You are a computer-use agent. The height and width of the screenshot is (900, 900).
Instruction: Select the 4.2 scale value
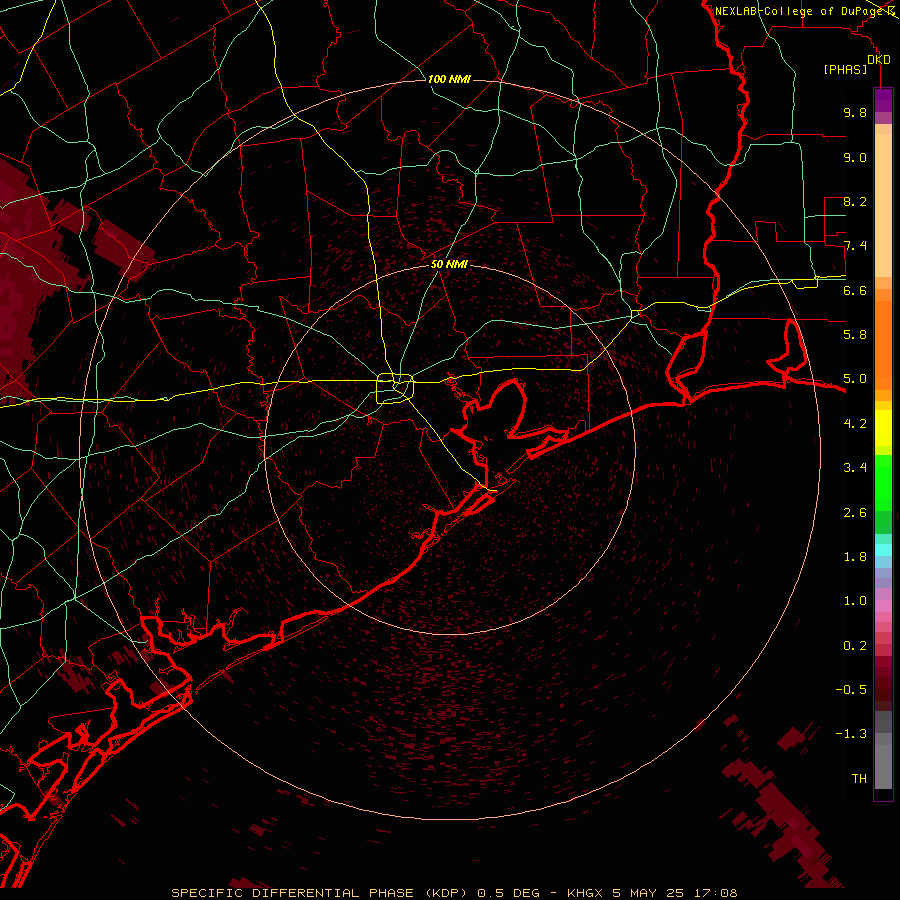[855, 424]
